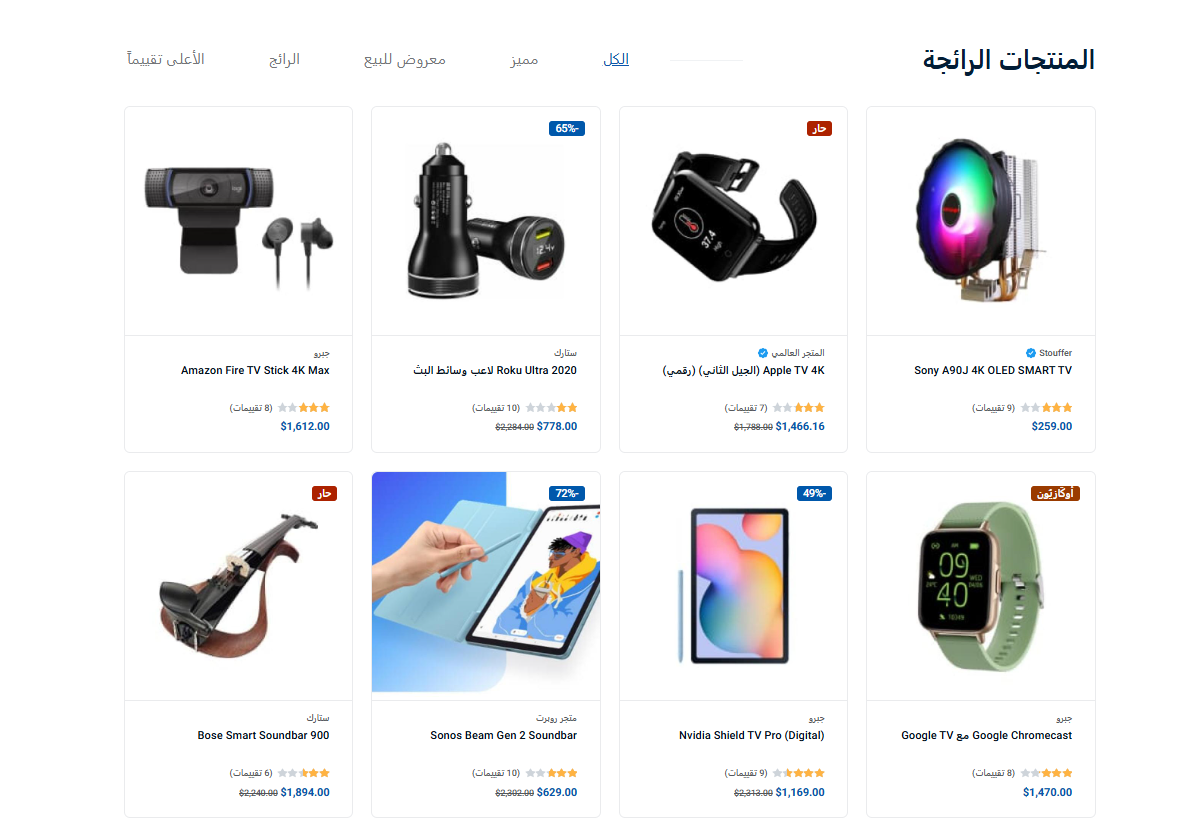This screenshot has height=828, width=1203.
Task: Click the -65% discount badge on Roku Ultra
Action: (x=566, y=128)
